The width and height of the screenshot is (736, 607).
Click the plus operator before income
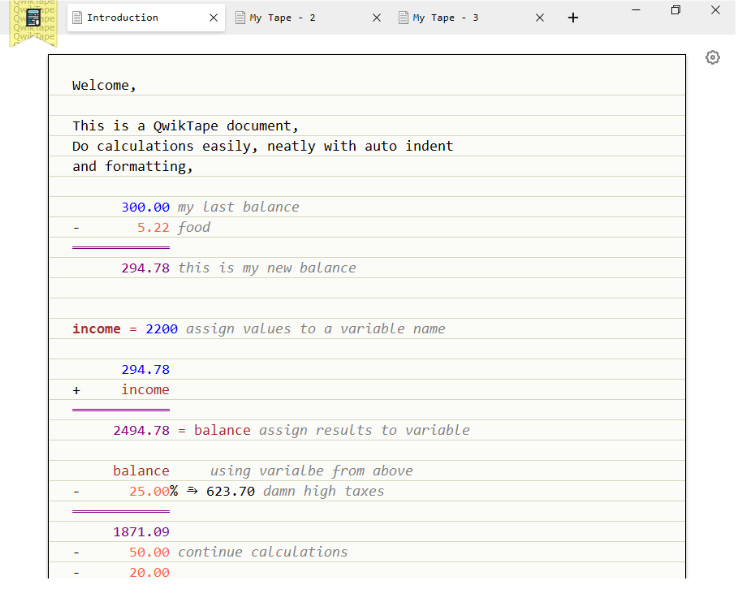pos(77,391)
